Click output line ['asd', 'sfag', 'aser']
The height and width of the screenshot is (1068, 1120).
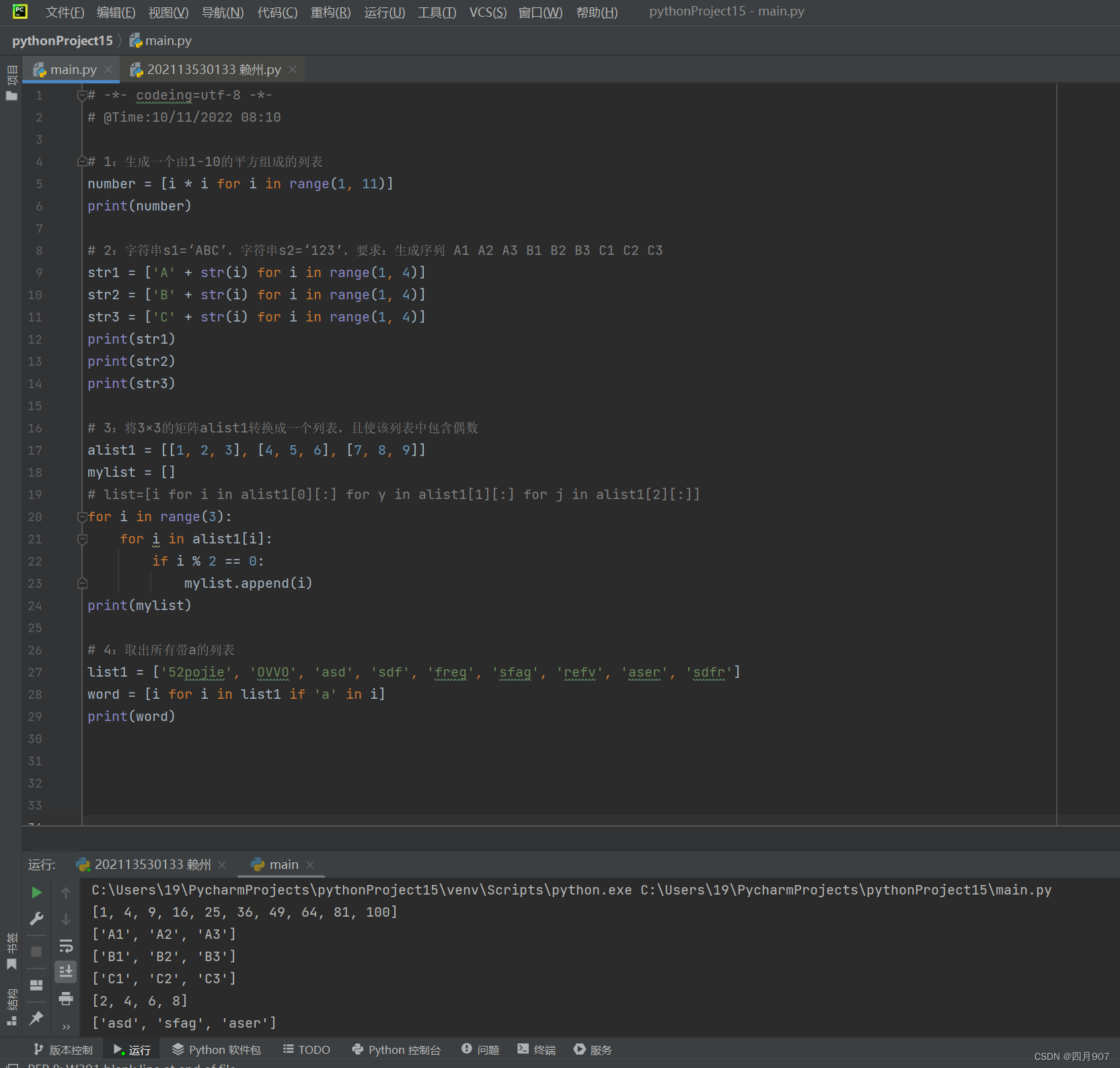pos(184,1023)
